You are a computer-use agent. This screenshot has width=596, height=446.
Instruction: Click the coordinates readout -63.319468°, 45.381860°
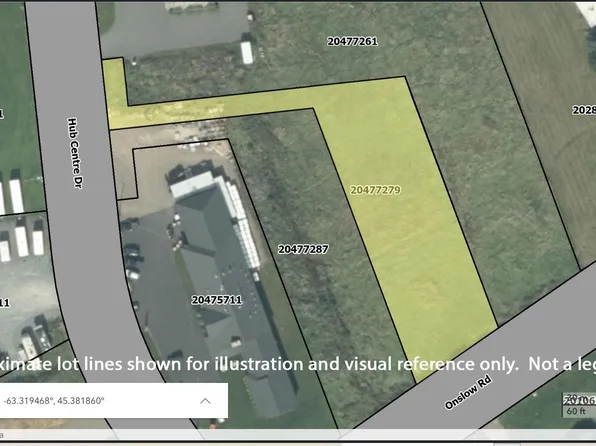54,401
